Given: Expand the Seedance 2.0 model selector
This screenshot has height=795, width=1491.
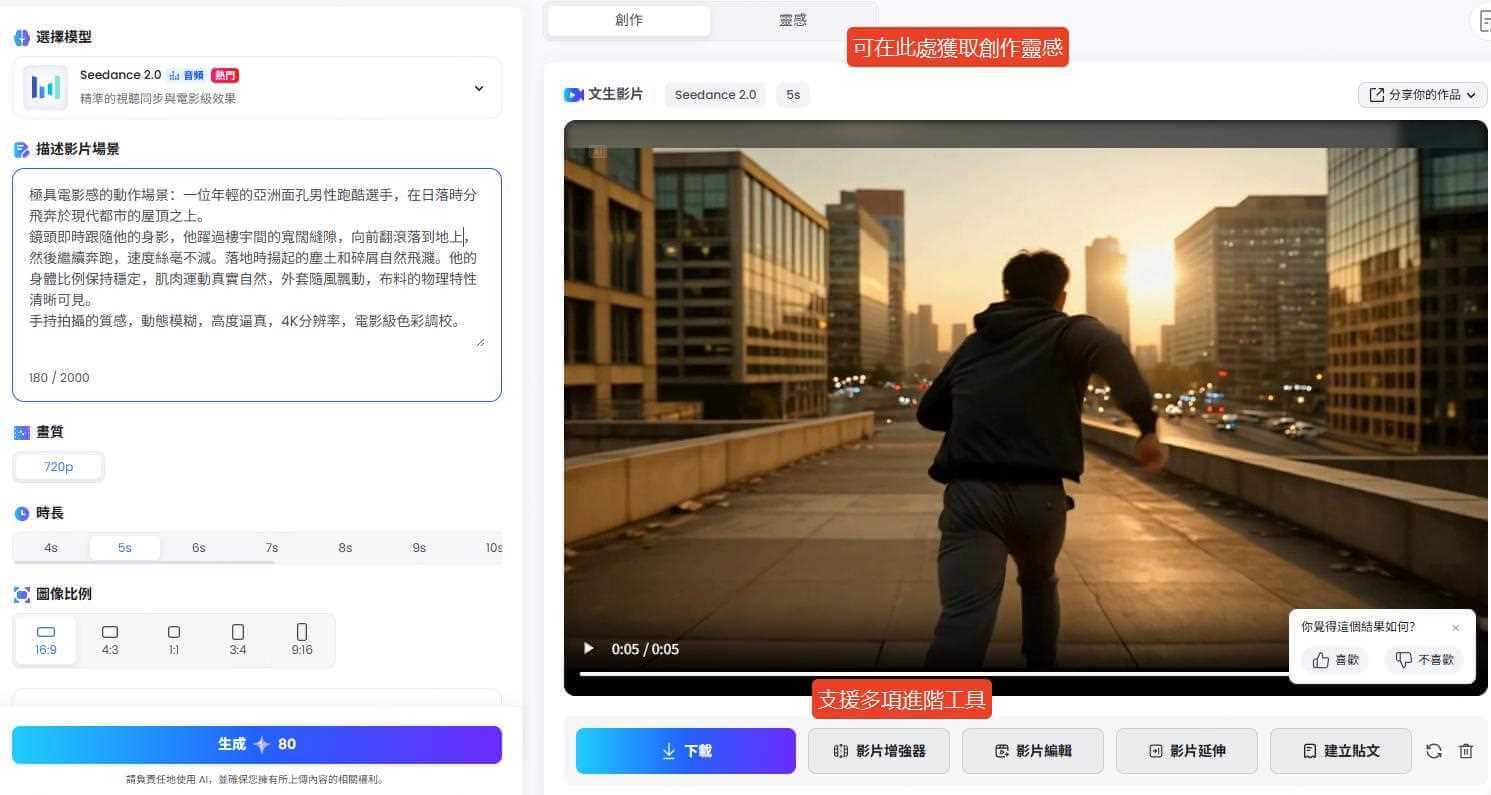Looking at the screenshot, I should coord(478,88).
